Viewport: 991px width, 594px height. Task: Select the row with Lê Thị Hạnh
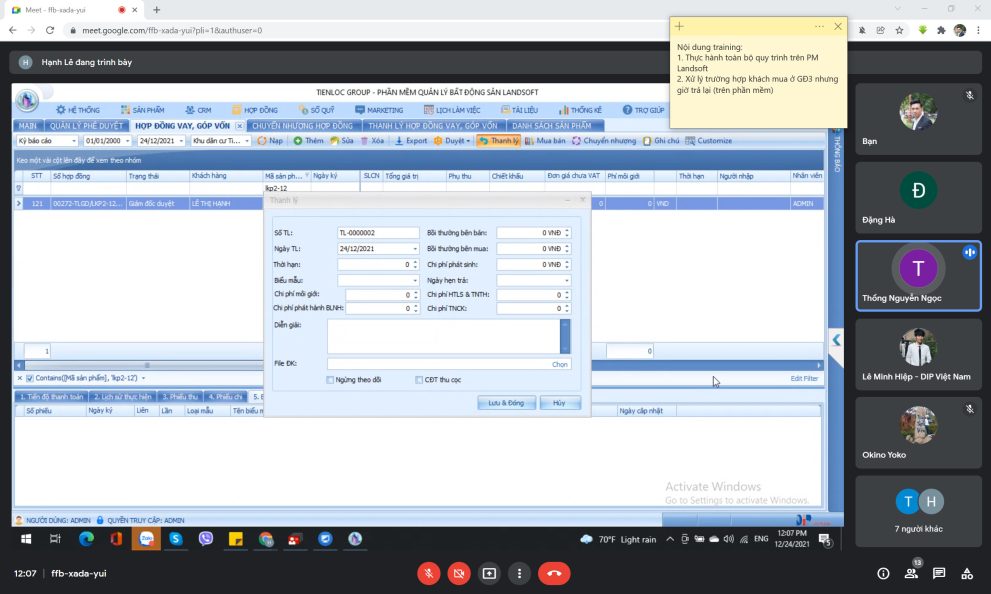click(x=419, y=203)
